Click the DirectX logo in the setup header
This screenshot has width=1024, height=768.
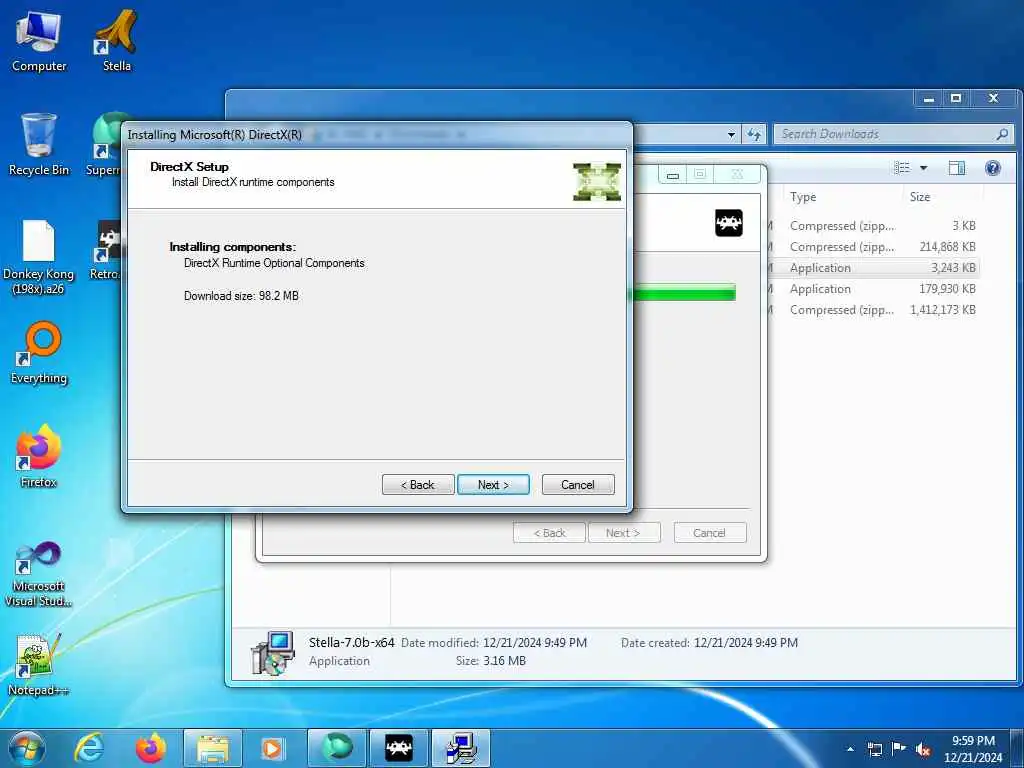(597, 182)
